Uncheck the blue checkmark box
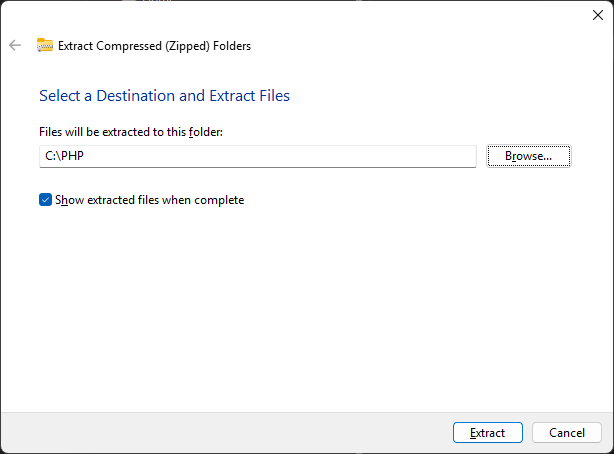 pyautogui.click(x=45, y=200)
